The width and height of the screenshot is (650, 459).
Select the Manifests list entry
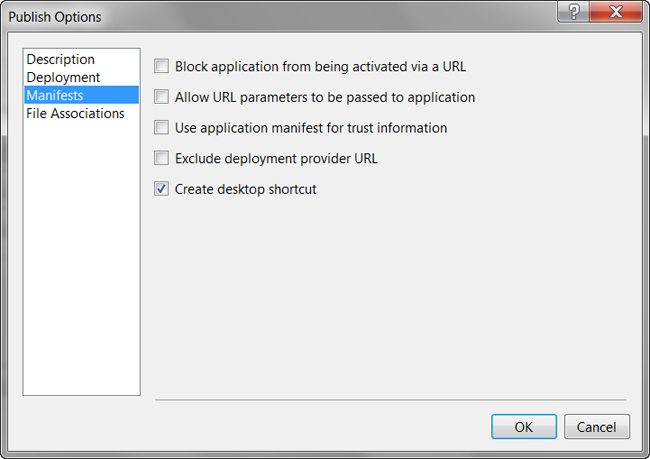[x=82, y=95]
